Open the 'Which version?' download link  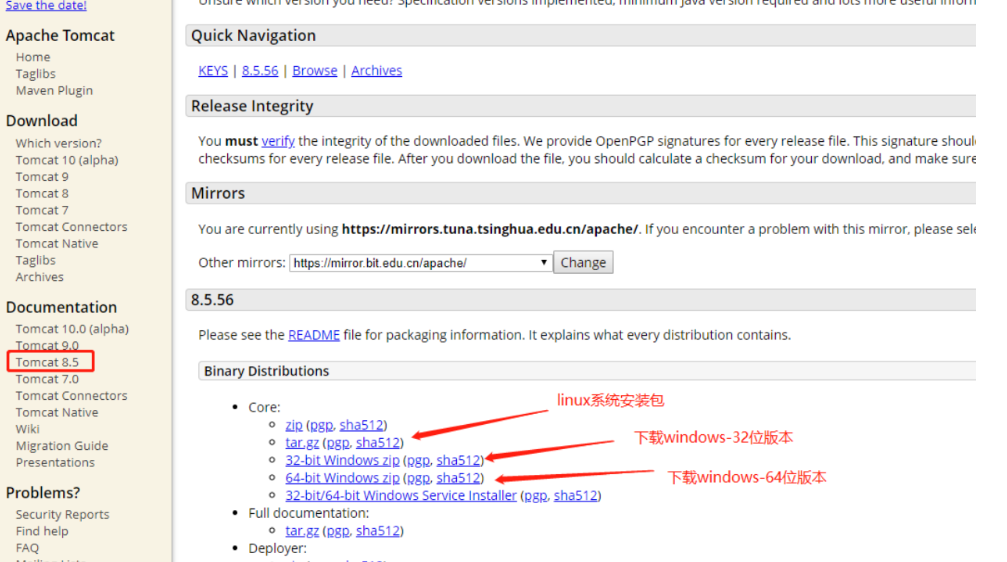[x=58, y=143]
